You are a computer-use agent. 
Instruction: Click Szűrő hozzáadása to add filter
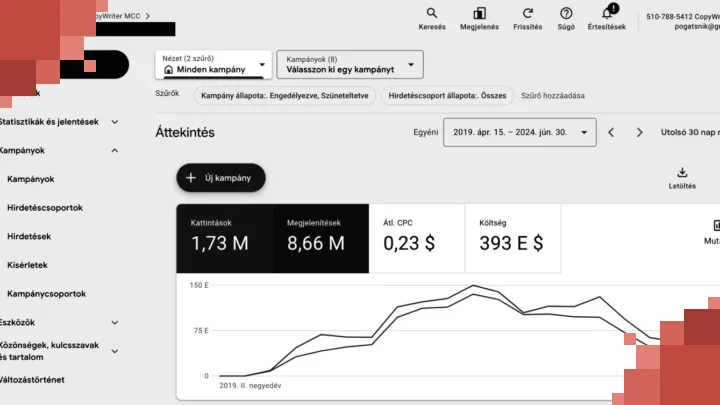click(x=553, y=96)
